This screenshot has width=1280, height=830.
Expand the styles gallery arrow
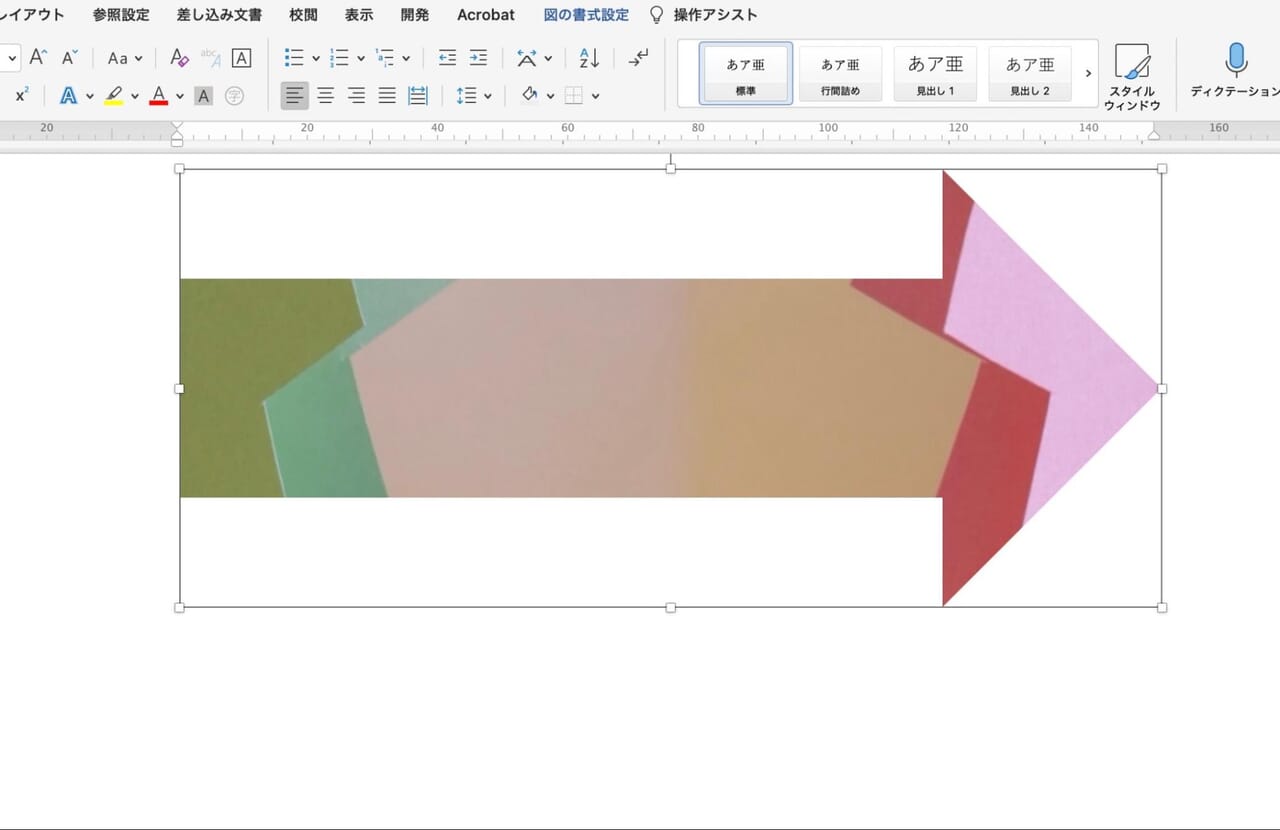point(1088,74)
